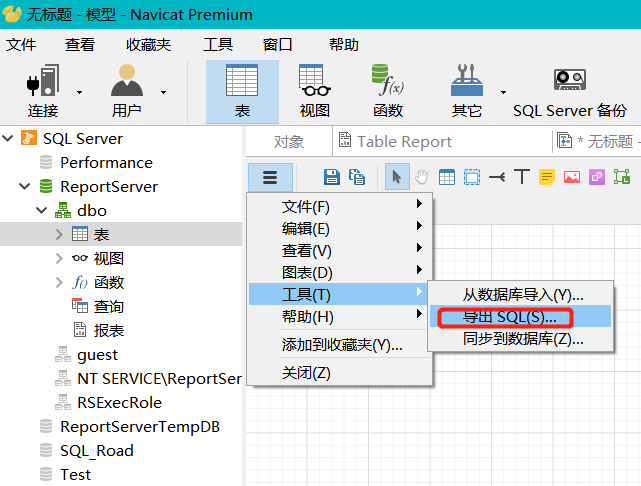Click the SQL Server 备份 toolbar button
641x486 pixels.
[x=570, y=92]
